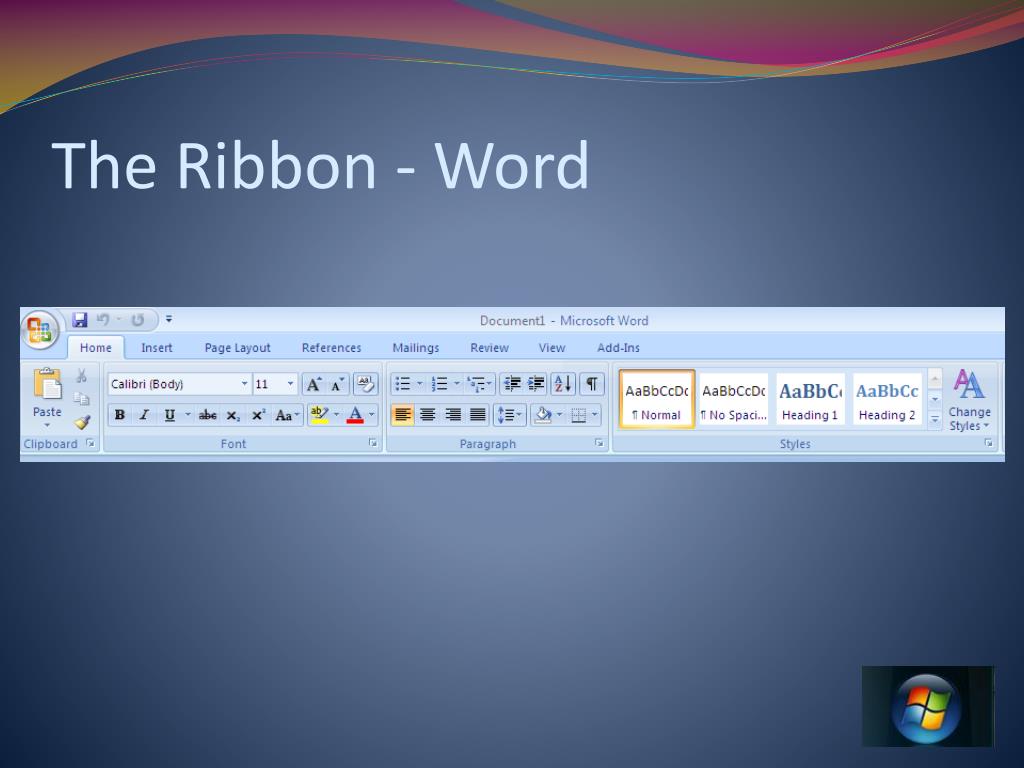Switch to the View tab
1024x768 pixels.
pos(552,348)
